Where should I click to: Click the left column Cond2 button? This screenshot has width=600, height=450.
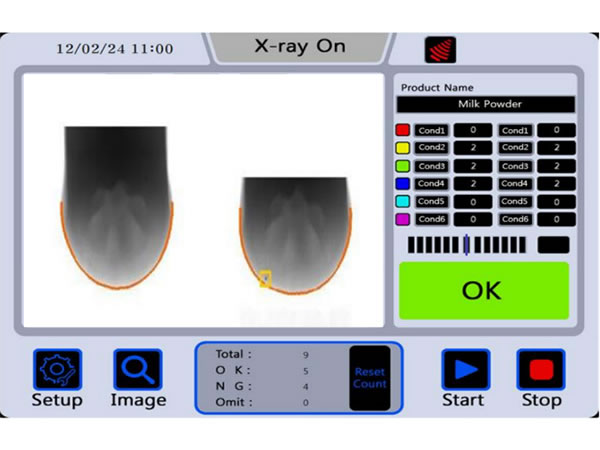point(432,148)
